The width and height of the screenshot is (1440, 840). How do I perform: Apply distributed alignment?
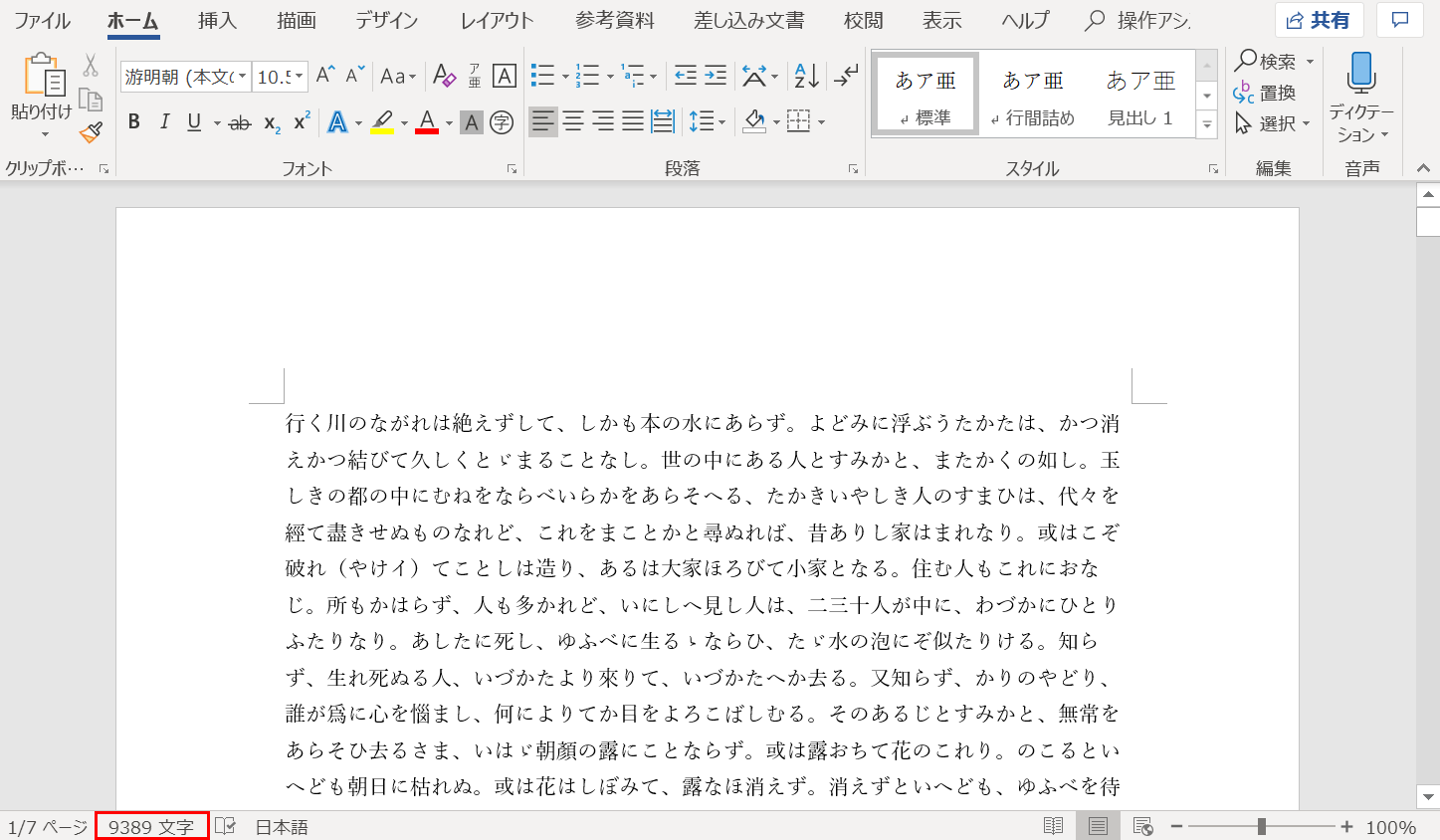pyautogui.click(x=663, y=122)
